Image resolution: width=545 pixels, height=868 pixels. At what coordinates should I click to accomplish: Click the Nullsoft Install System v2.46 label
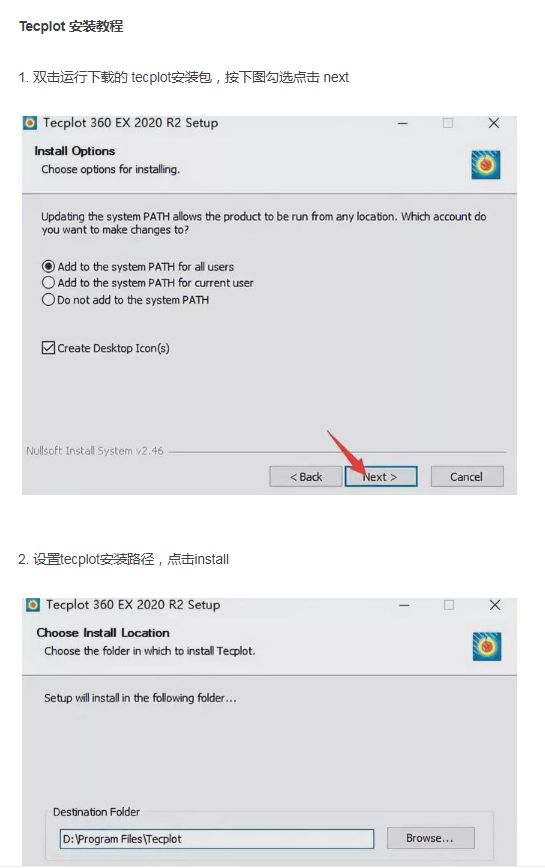point(95,451)
